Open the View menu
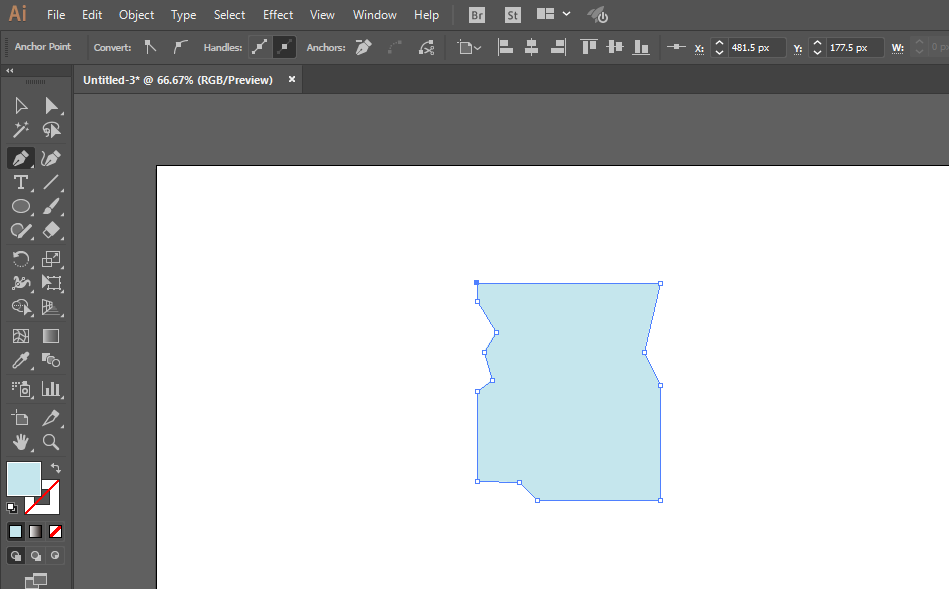Image resolution: width=949 pixels, height=589 pixels. [x=322, y=15]
